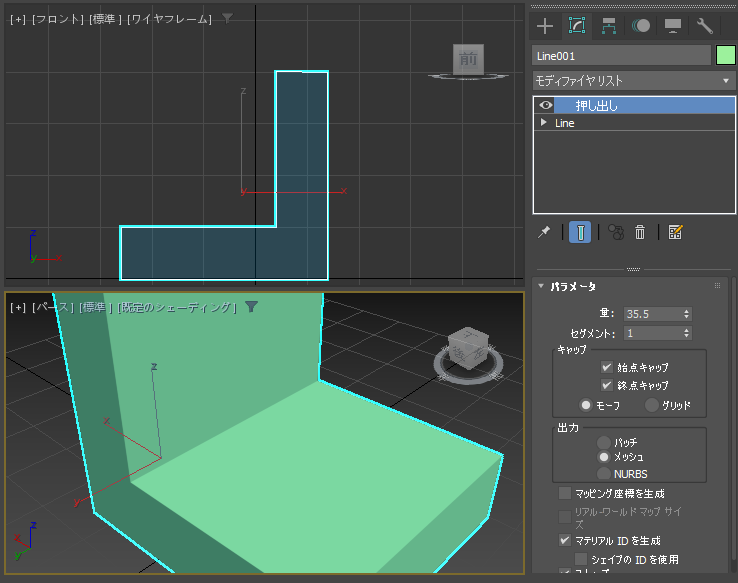Toggle Show End Result icon
The width and height of the screenshot is (738, 583).
click(x=580, y=232)
